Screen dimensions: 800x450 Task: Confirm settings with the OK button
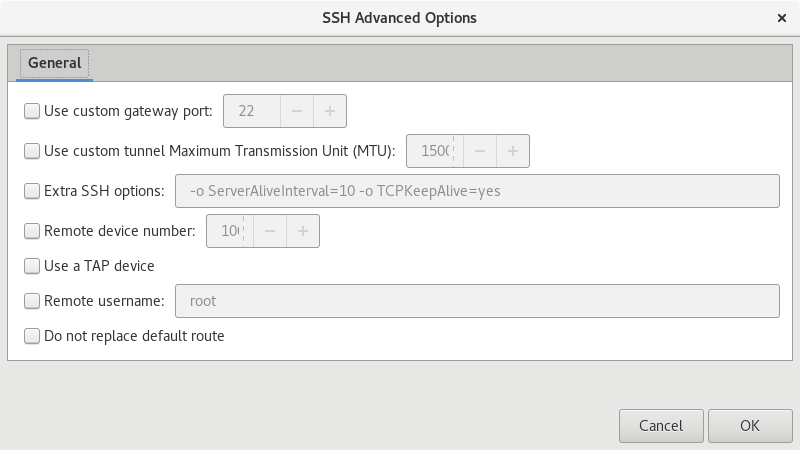pyautogui.click(x=750, y=425)
